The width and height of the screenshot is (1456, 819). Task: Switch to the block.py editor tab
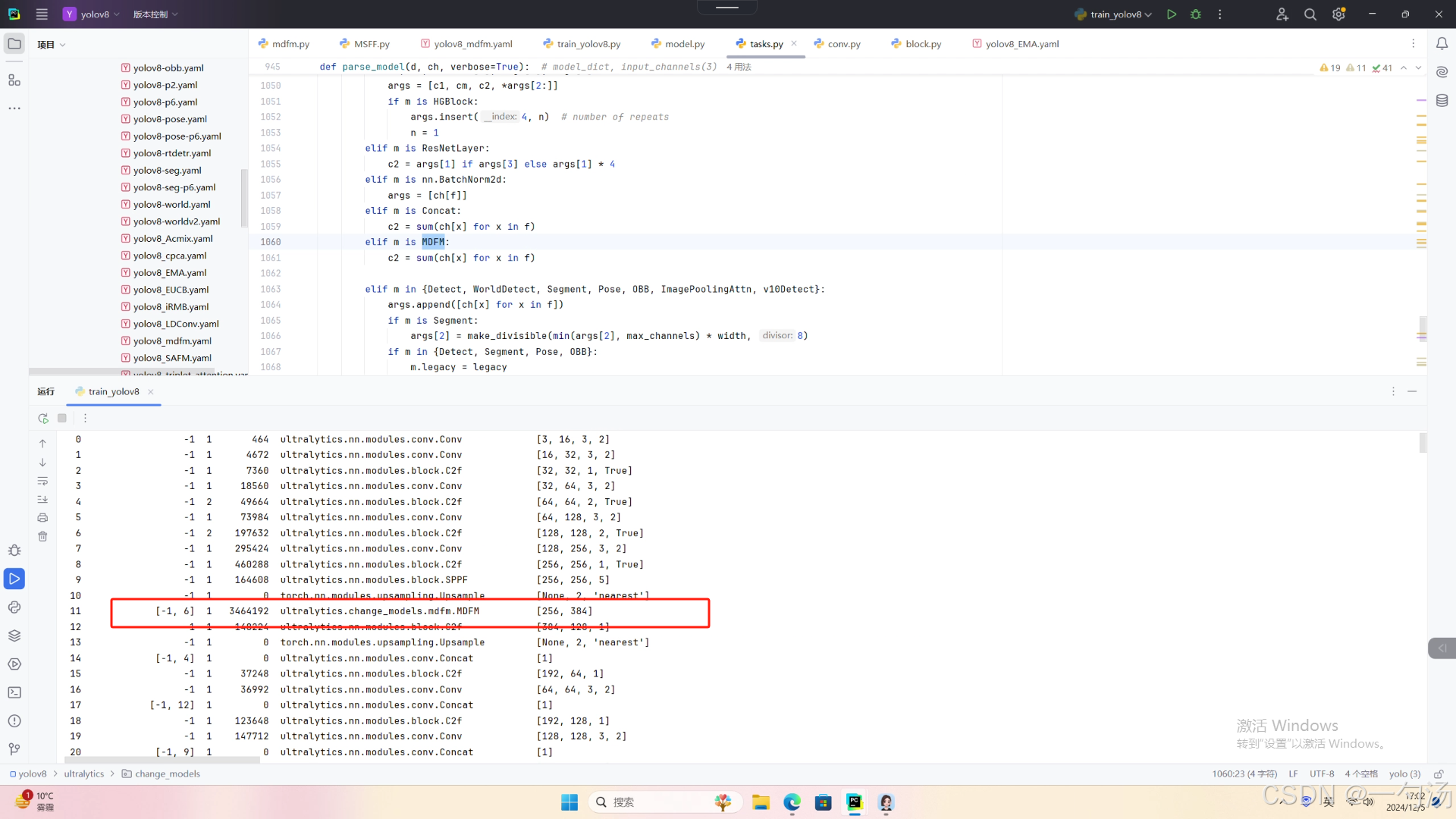[922, 44]
